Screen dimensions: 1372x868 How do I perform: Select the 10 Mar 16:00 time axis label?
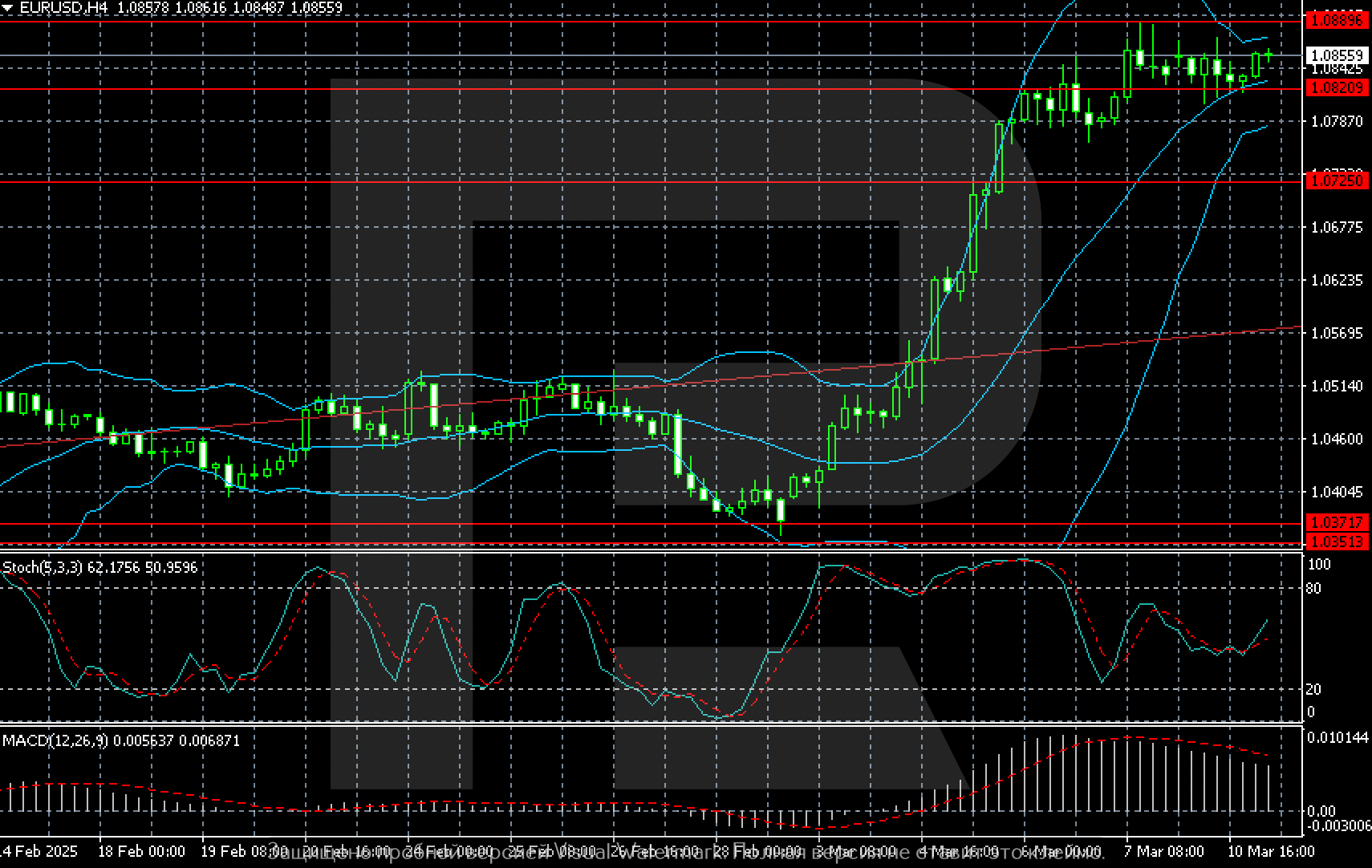tap(1273, 851)
